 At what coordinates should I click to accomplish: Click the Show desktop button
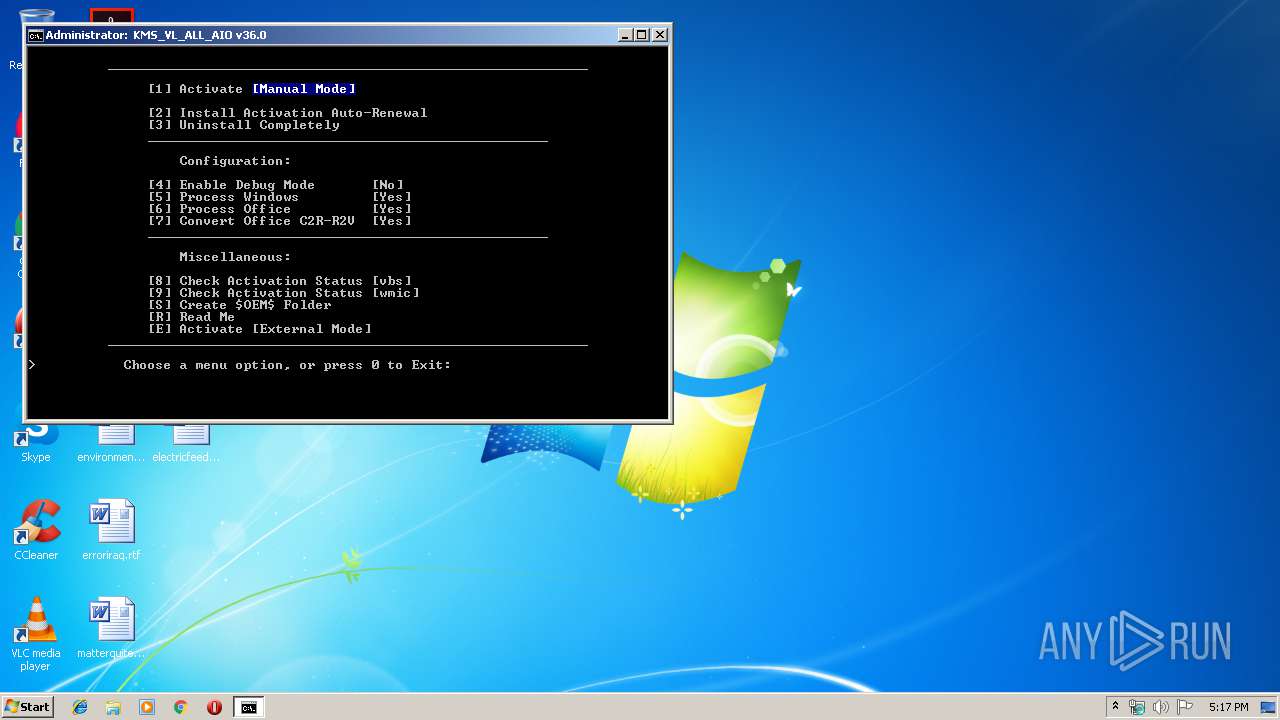click(1270, 707)
